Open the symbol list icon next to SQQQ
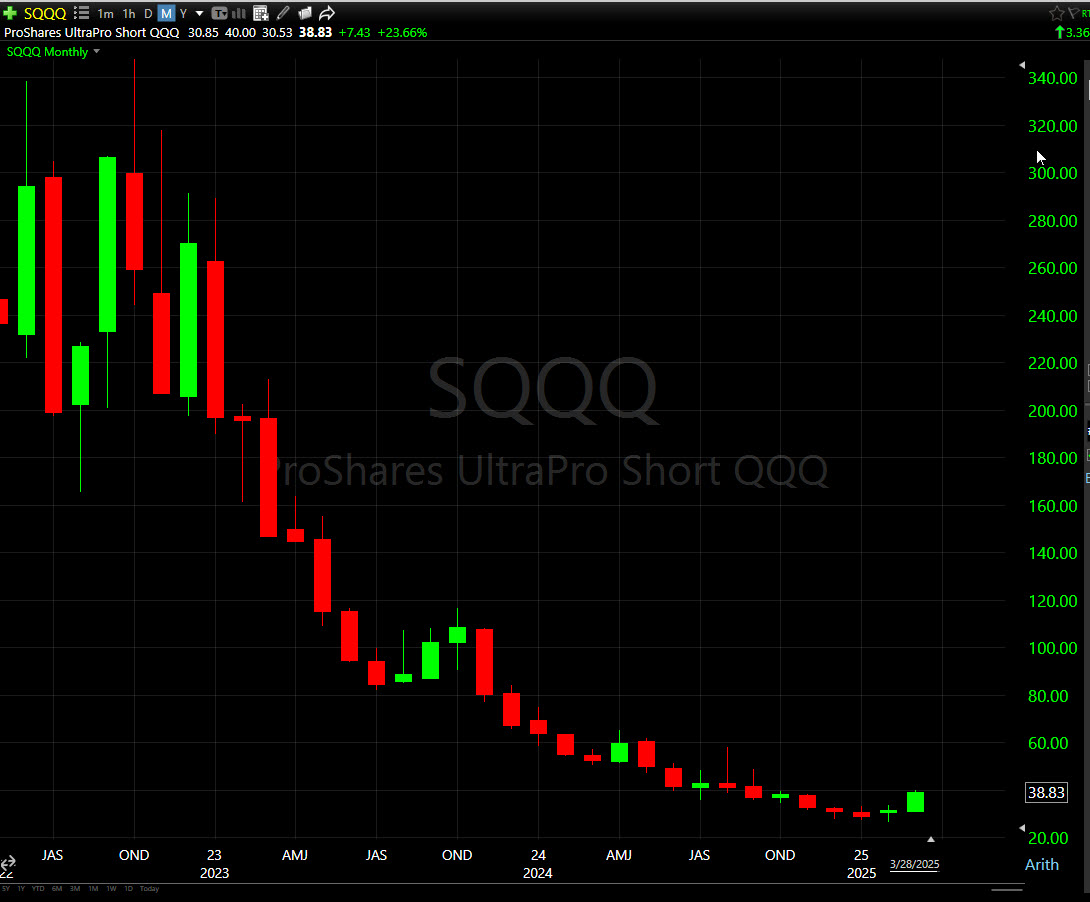Screen dimensions: 1090x902 tap(82, 14)
